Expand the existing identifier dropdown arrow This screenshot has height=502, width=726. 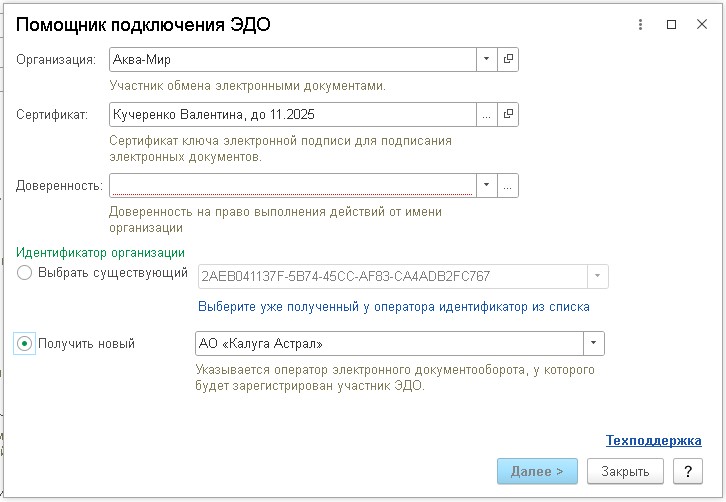pyautogui.click(x=598, y=276)
